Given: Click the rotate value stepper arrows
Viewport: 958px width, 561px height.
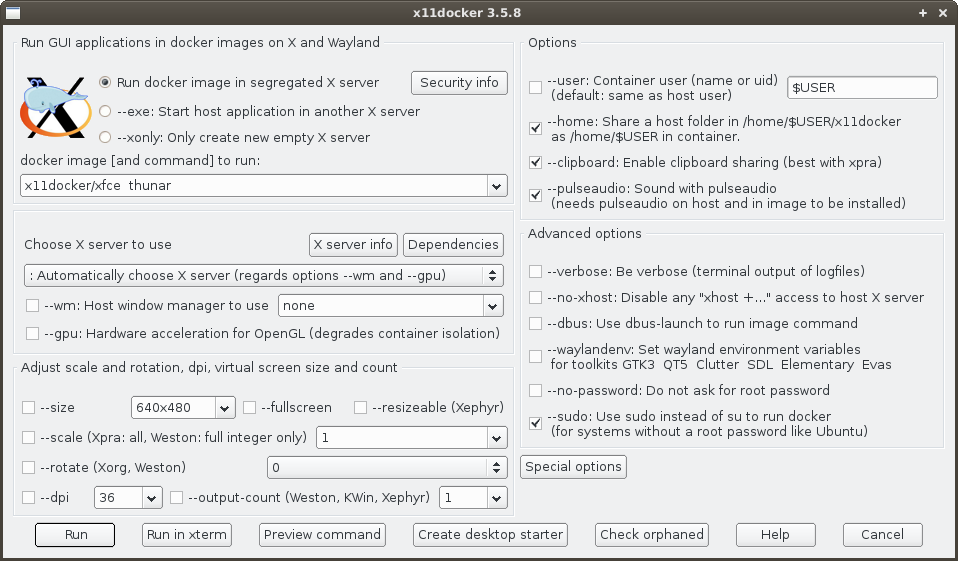Looking at the screenshot, I should click(497, 468).
